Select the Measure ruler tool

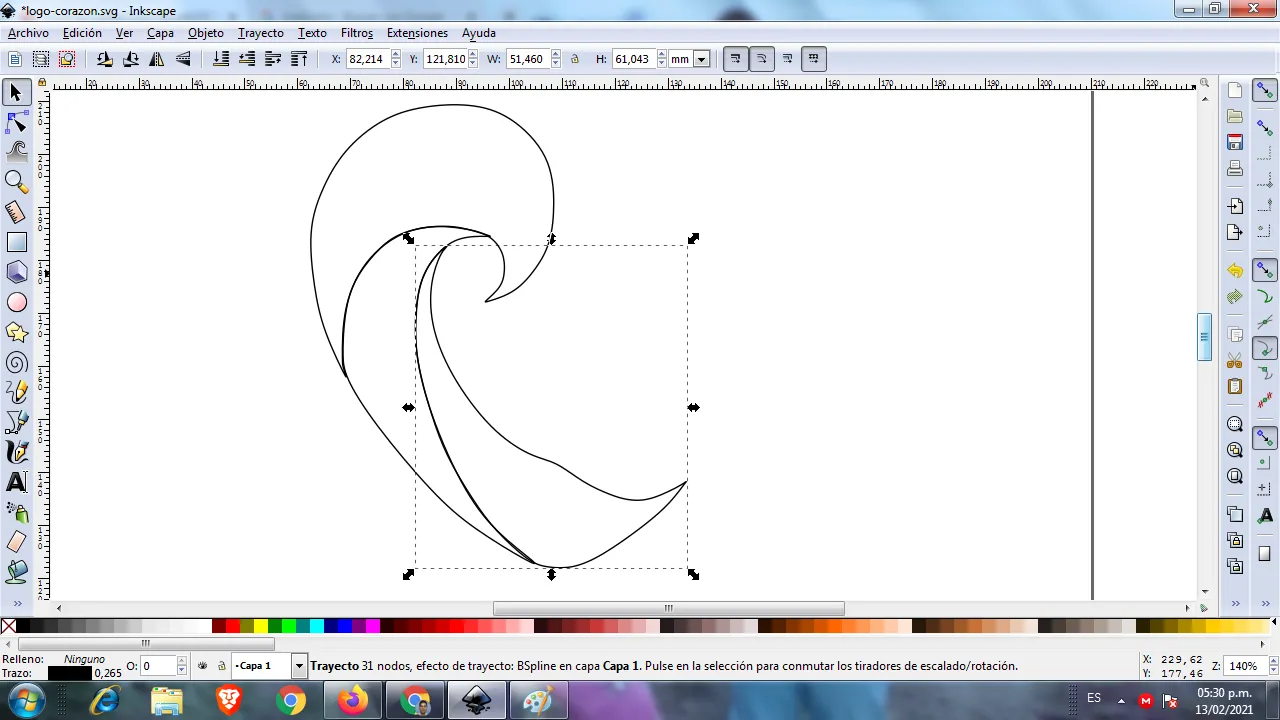pos(16,212)
